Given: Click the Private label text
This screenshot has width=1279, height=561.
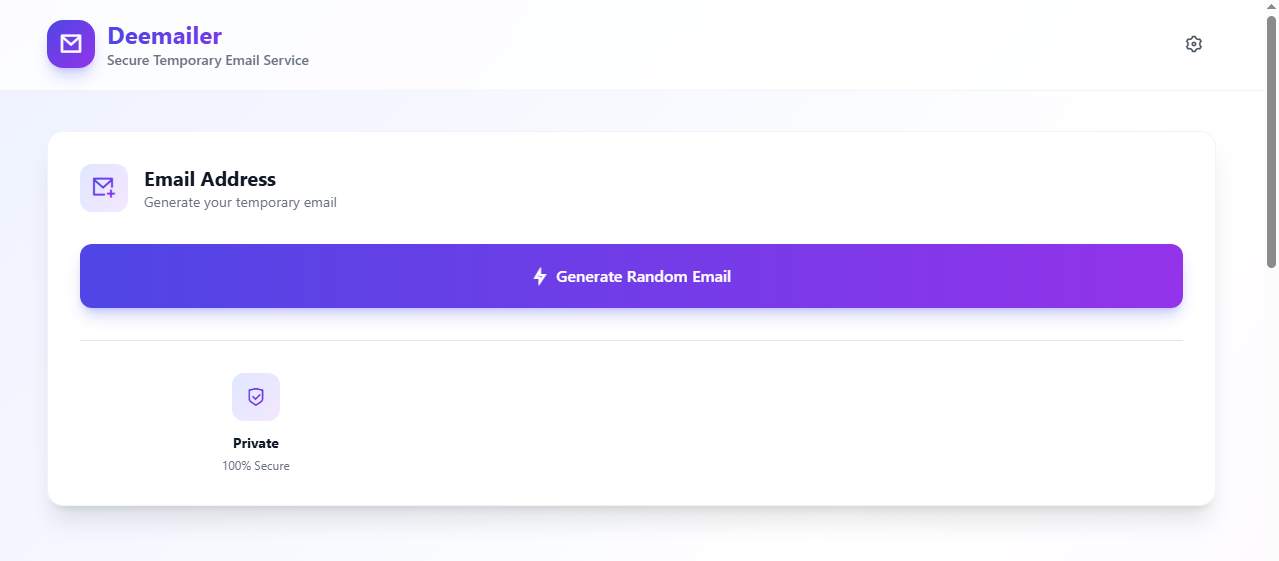Looking at the screenshot, I should coord(256,443).
